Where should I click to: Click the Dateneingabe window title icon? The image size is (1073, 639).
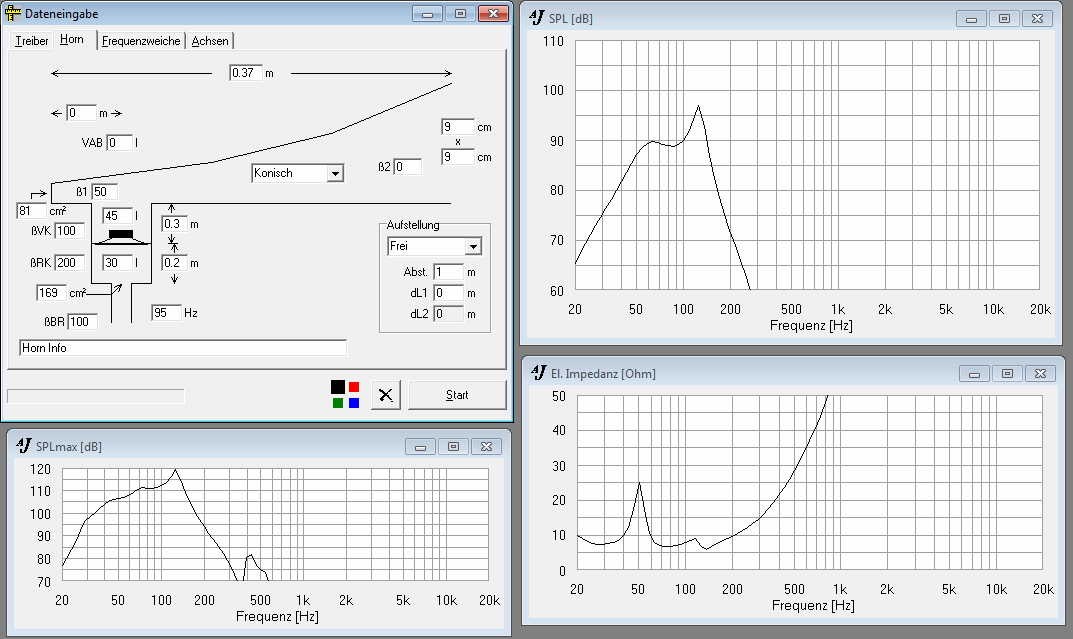pos(13,14)
